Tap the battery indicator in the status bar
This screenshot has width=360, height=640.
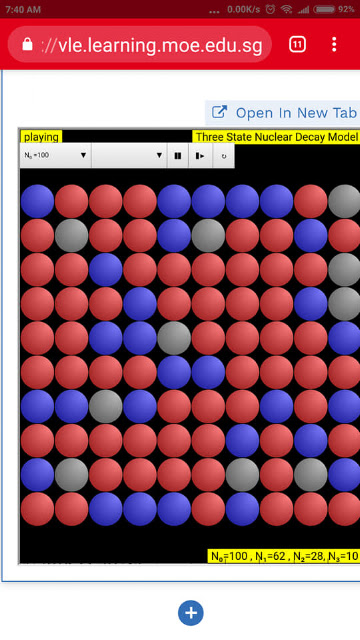tap(326, 9)
